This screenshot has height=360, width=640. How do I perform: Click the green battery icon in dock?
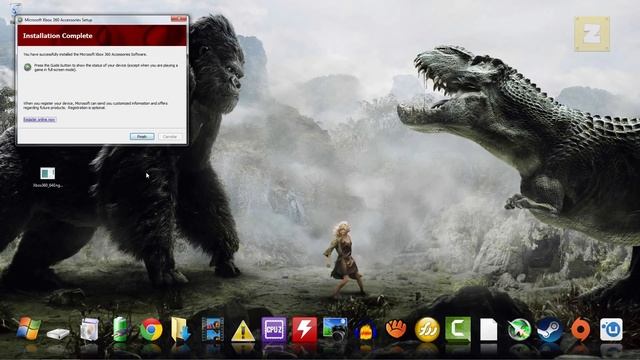[120, 329]
